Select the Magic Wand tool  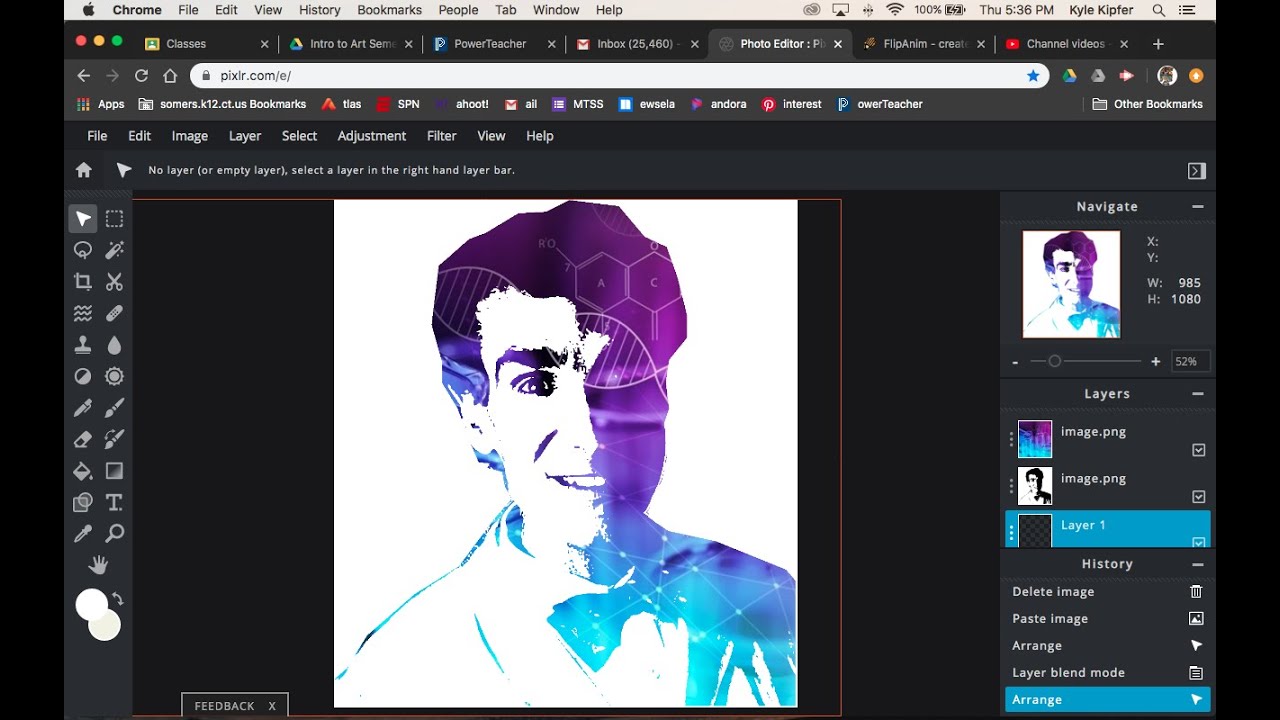115,250
